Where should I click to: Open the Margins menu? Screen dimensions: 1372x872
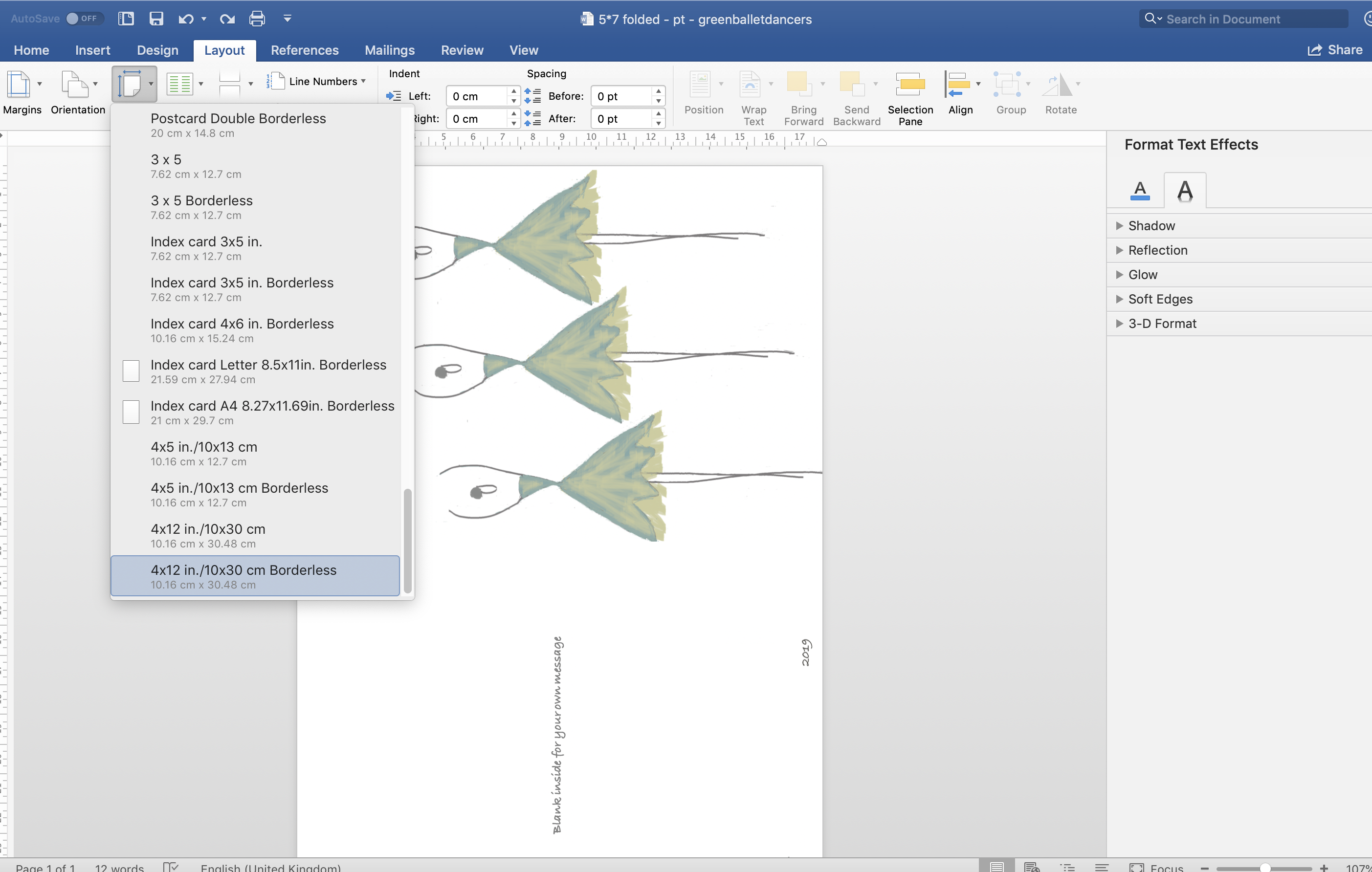click(x=22, y=92)
